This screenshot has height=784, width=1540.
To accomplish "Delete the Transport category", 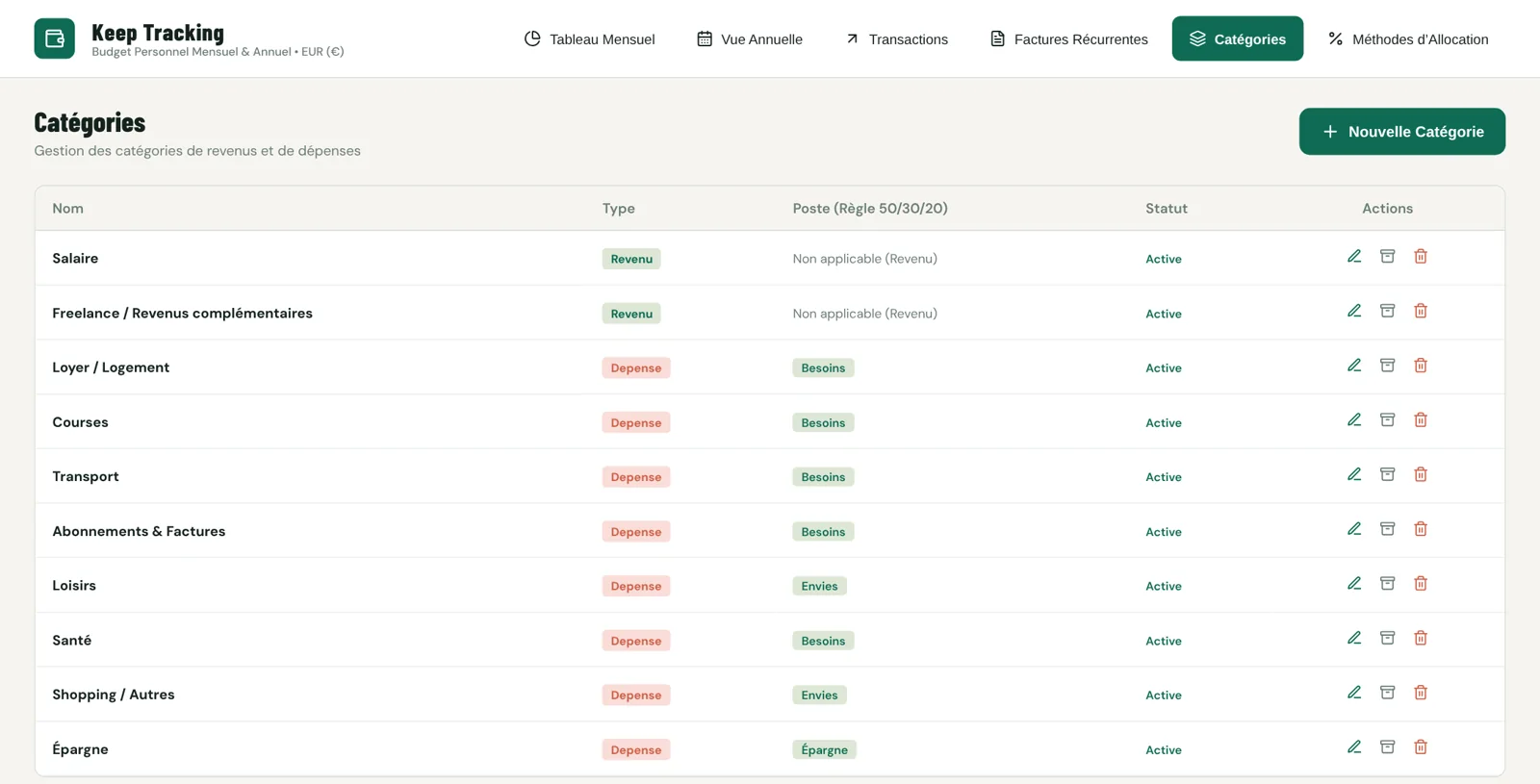I will [x=1421, y=474].
